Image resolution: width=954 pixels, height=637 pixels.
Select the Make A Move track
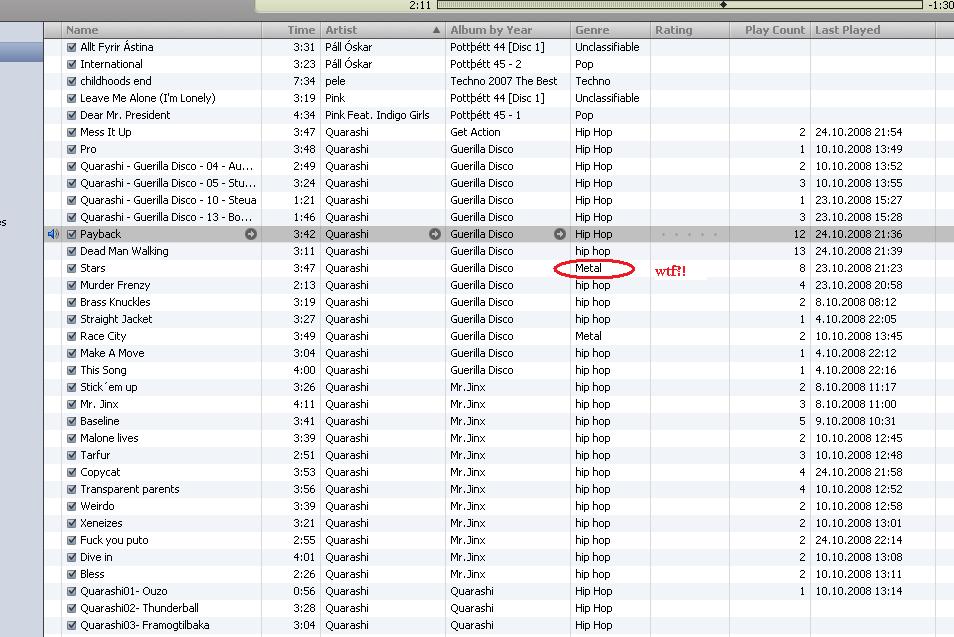(x=112, y=353)
